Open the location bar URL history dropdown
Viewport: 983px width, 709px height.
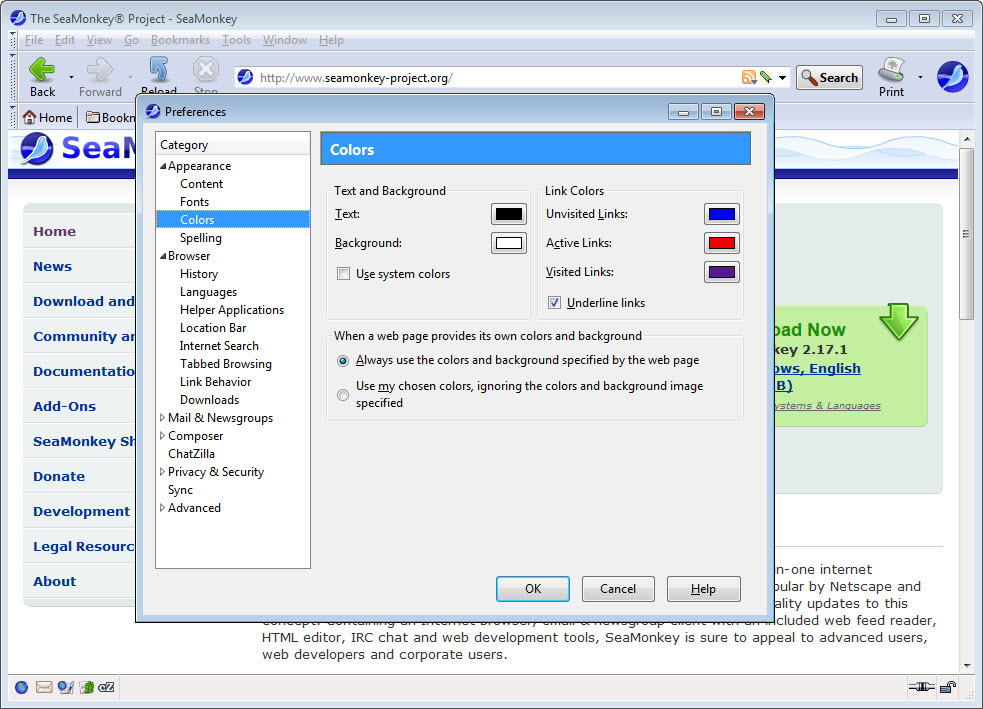coord(782,78)
